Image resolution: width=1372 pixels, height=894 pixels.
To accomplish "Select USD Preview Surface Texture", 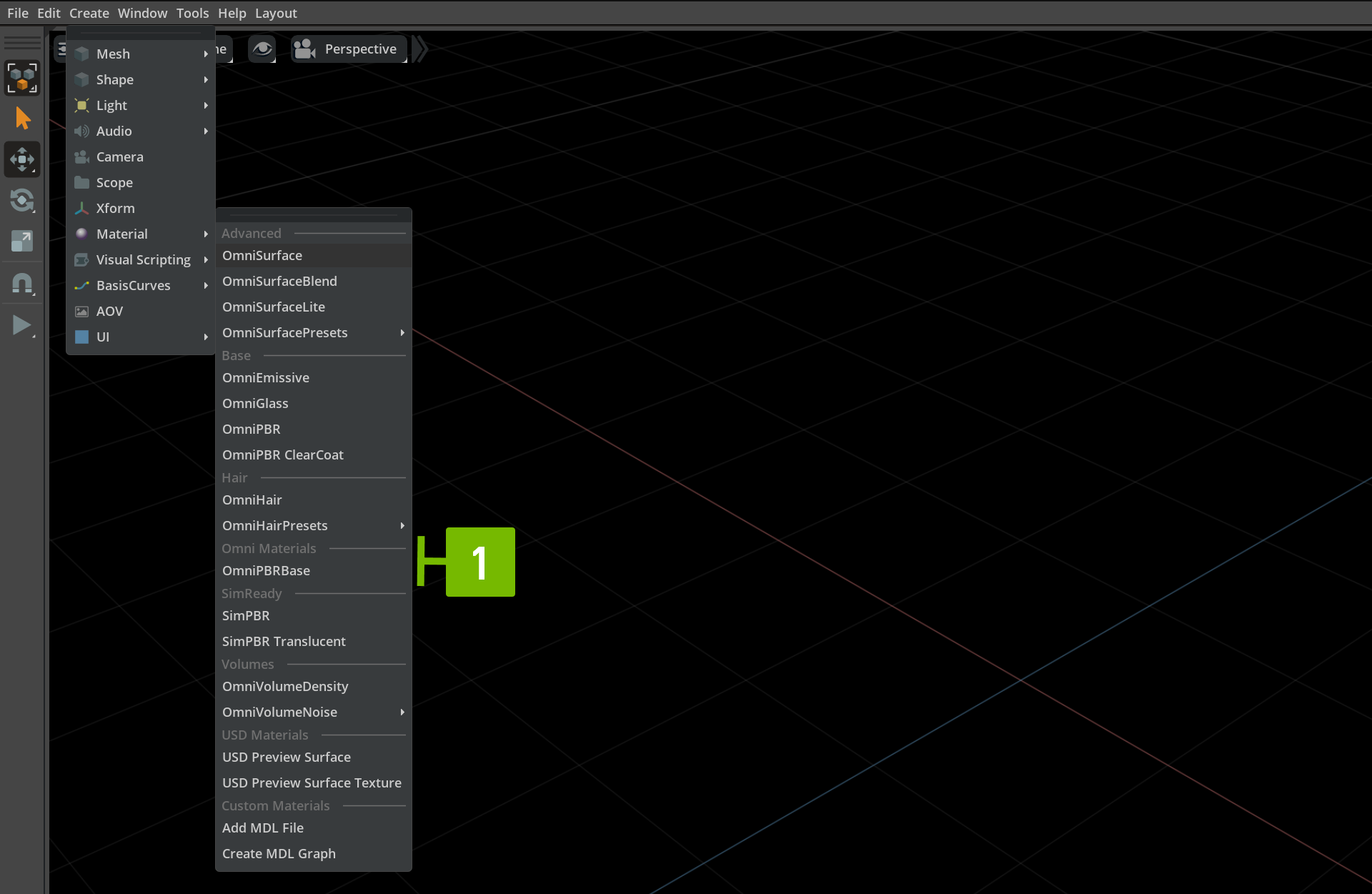I will tap(314, 783).
